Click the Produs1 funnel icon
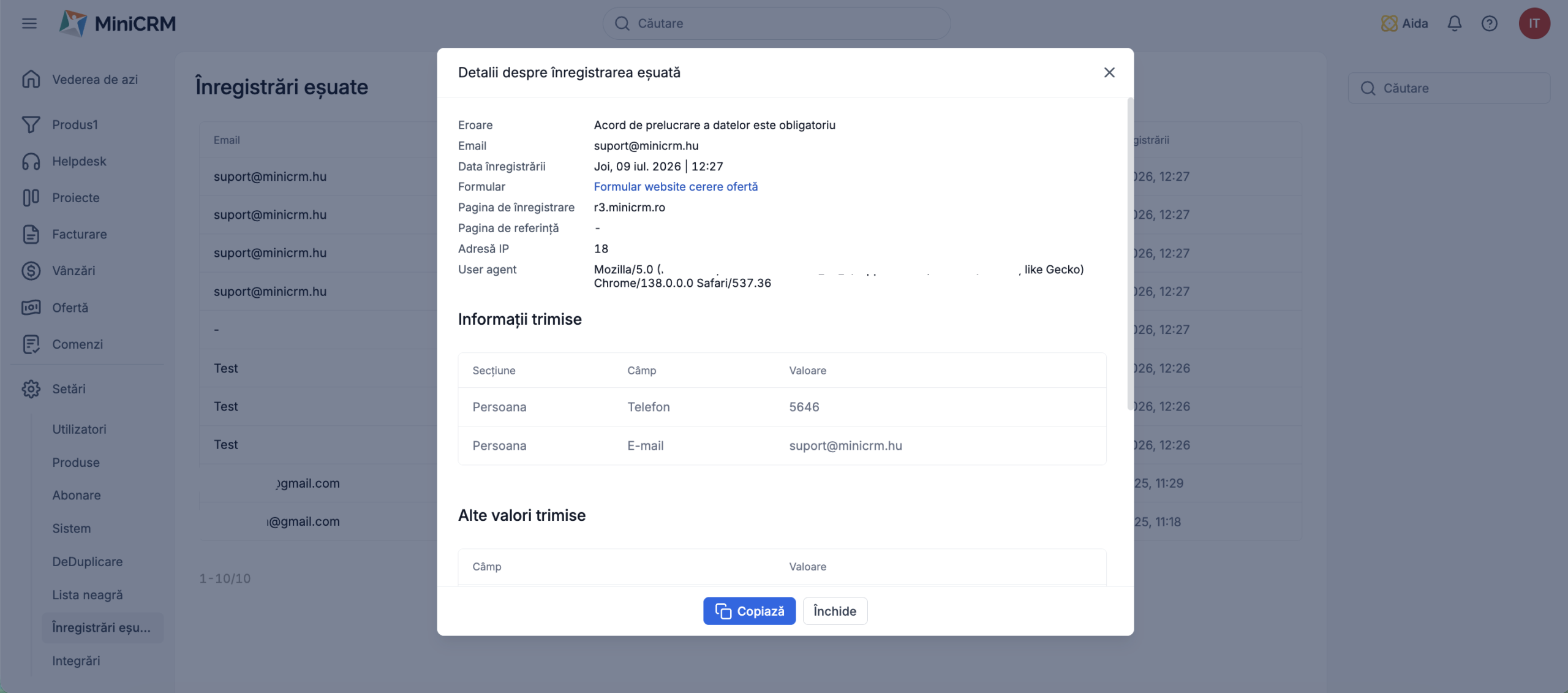This screenshot has height=693, width=1568. click(x=31, y=124)
